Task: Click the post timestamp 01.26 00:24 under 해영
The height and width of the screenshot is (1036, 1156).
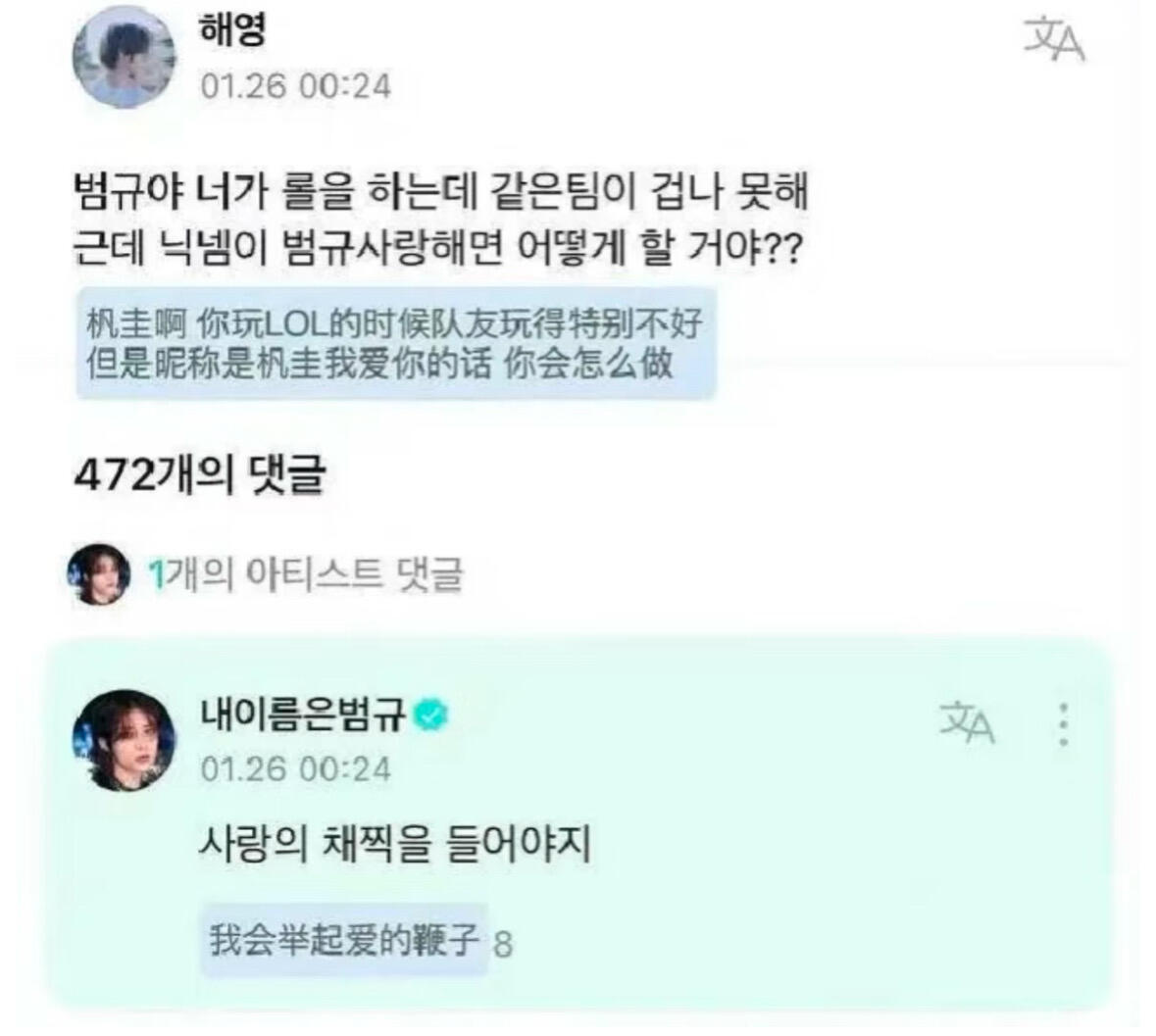Action: pyautogui.click(x=296, y=86)
